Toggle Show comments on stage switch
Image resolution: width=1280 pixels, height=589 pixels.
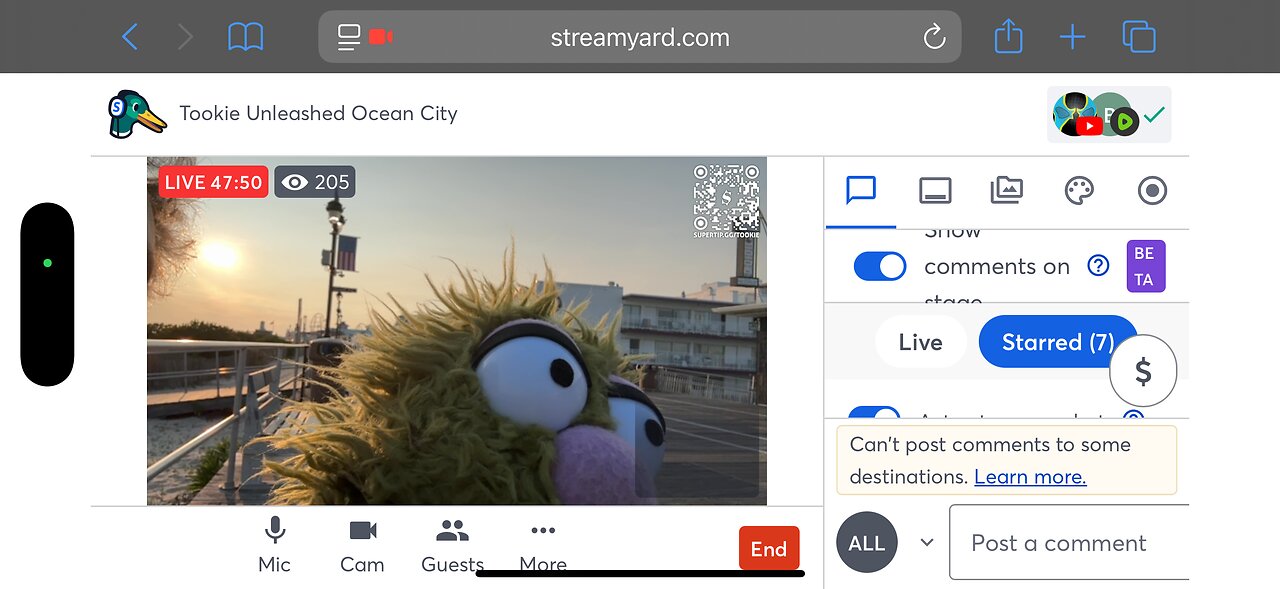pos(880,266)
